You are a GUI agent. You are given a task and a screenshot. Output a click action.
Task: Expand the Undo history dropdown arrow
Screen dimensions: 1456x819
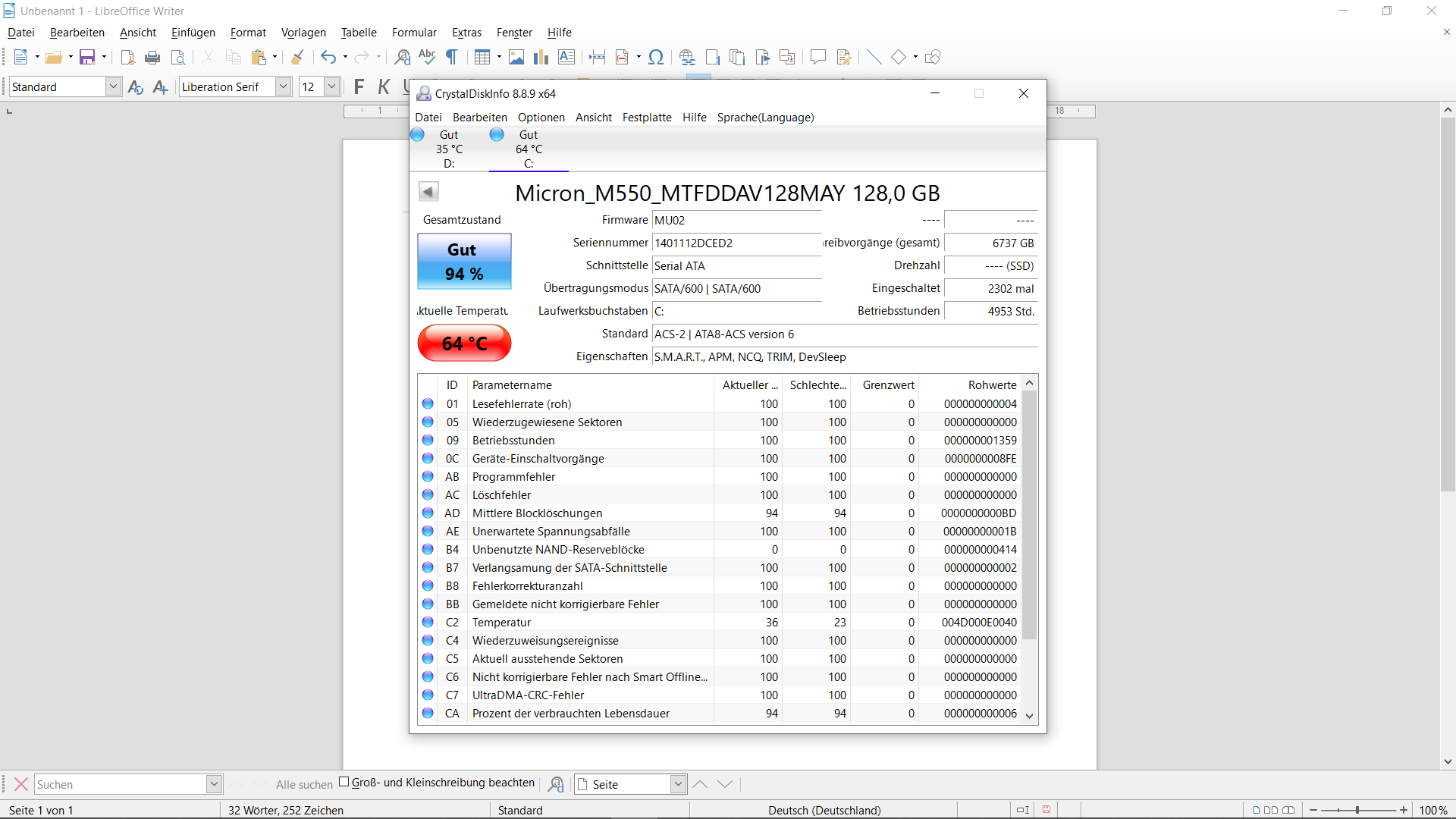345,57
